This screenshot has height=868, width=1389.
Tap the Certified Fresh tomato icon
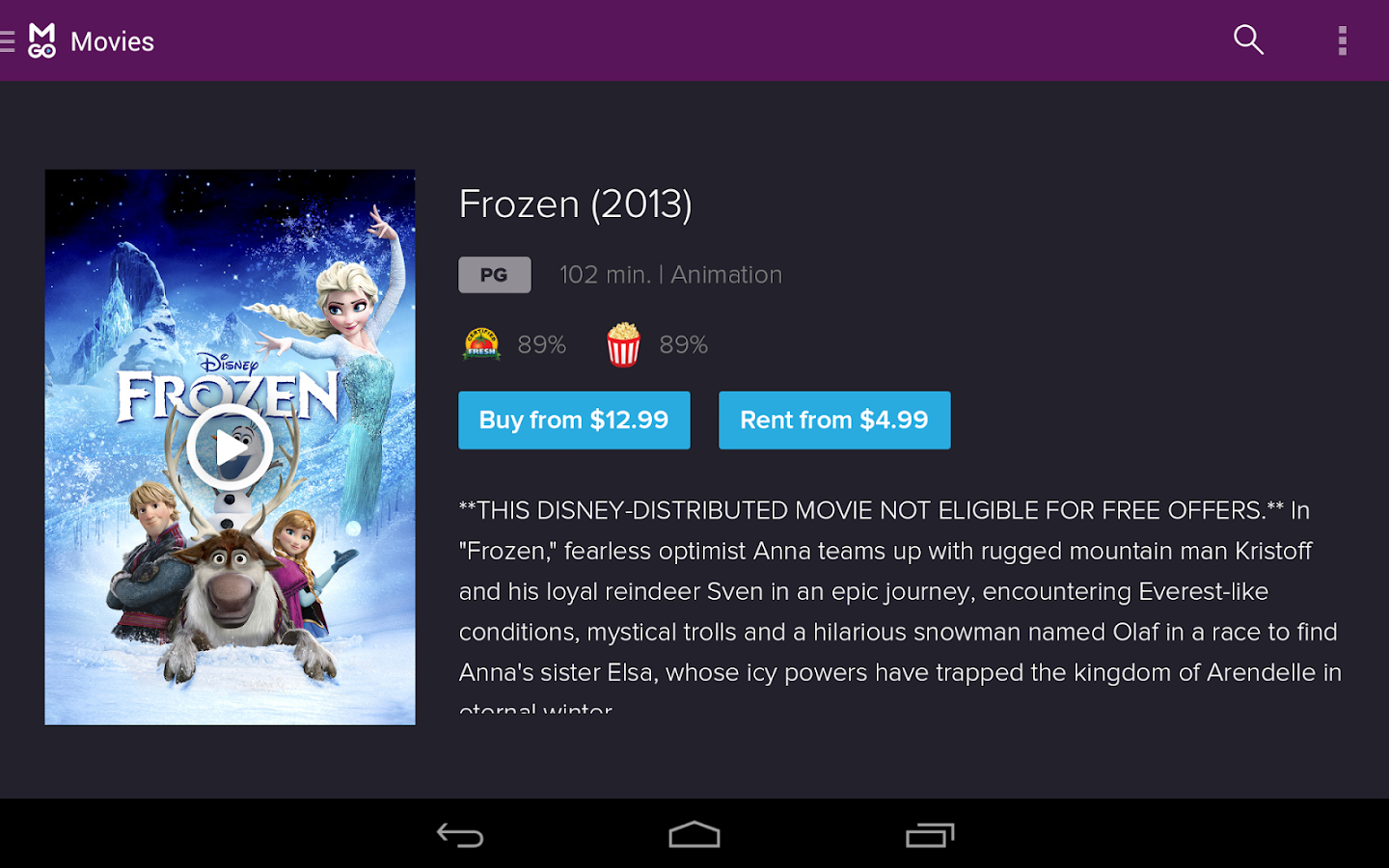pos(481,344)
